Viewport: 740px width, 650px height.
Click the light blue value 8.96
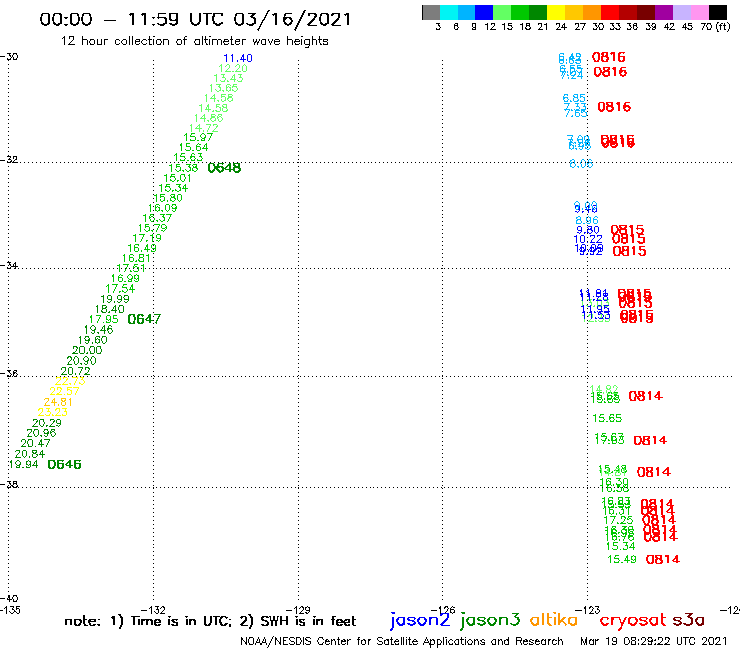[587, 220]
